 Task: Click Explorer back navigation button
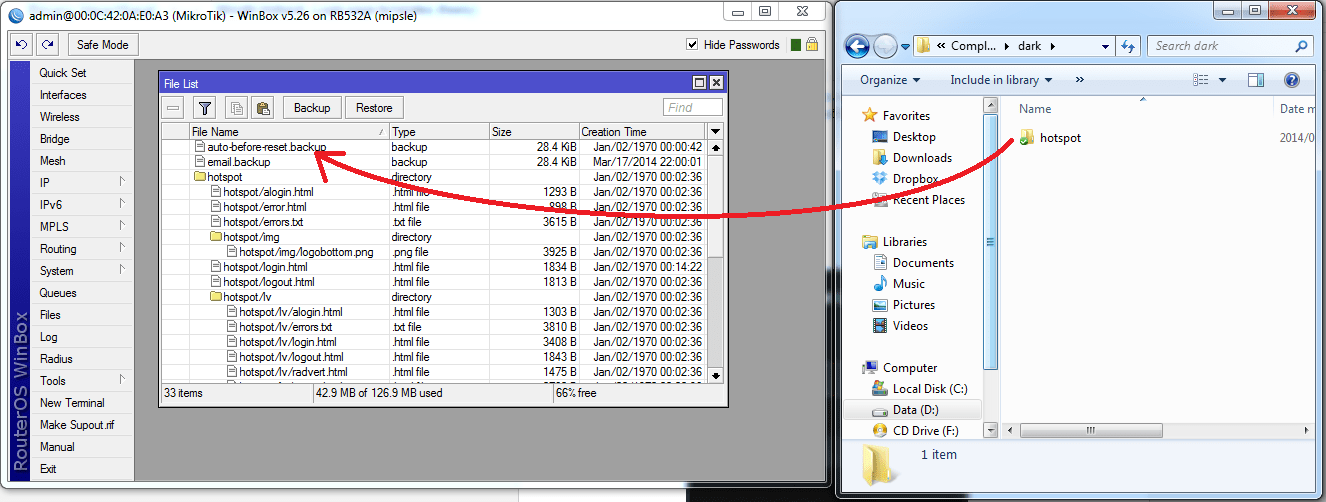pos(857,46)
